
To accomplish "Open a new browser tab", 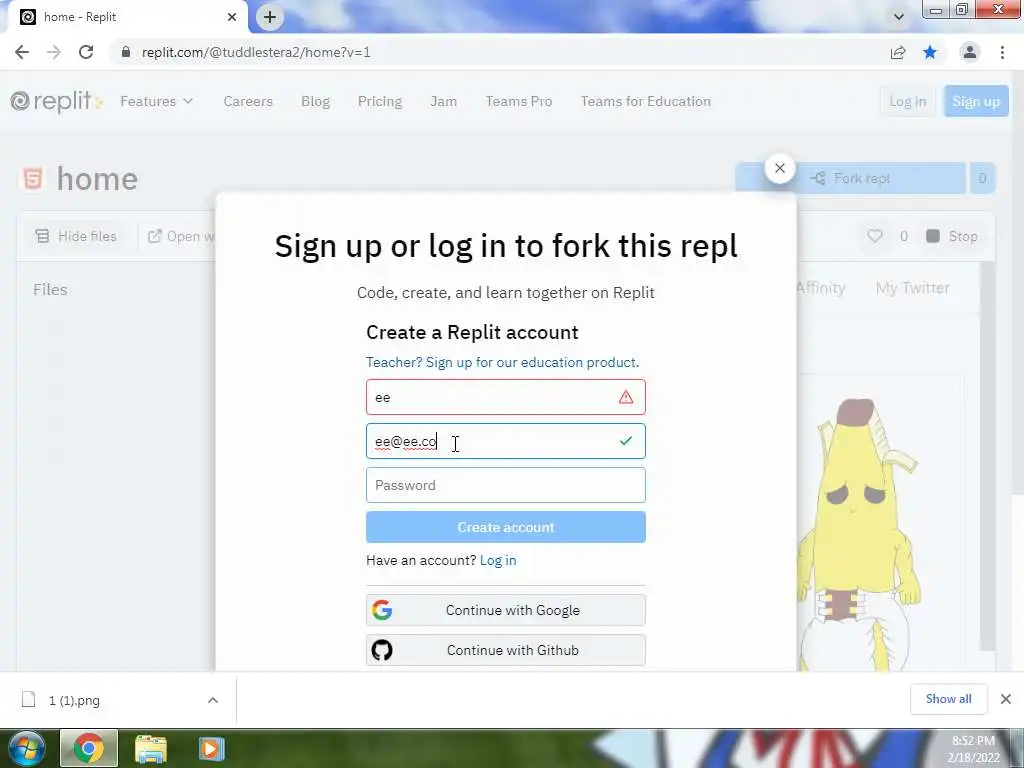I will (270, 17).
